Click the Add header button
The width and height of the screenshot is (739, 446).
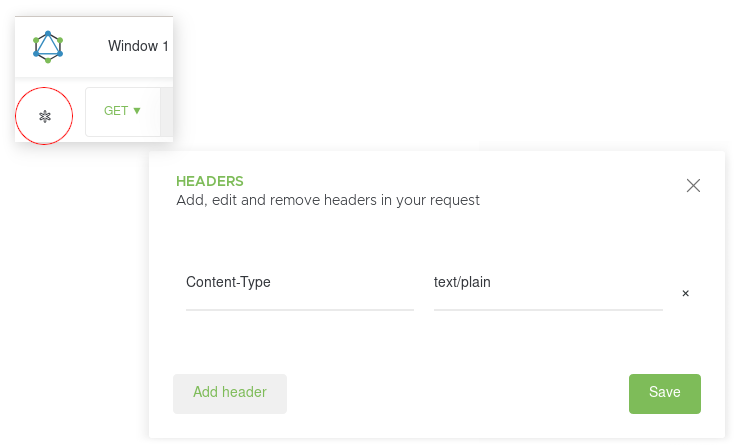[230, 394]
